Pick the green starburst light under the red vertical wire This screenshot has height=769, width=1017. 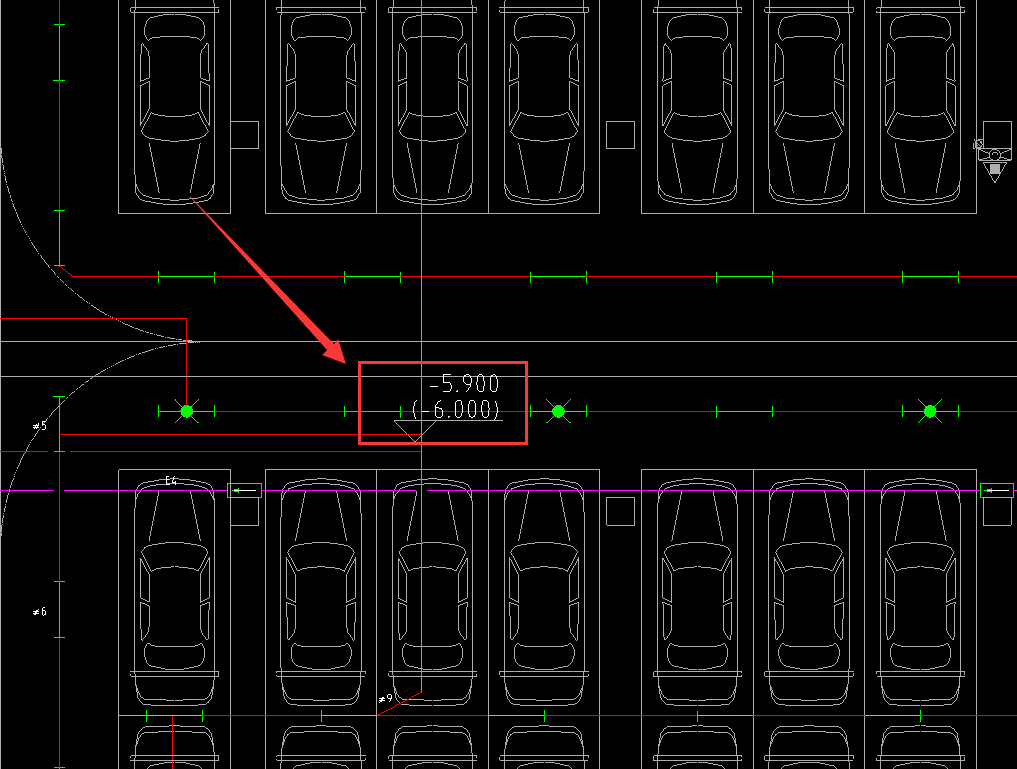click(187, 411)
